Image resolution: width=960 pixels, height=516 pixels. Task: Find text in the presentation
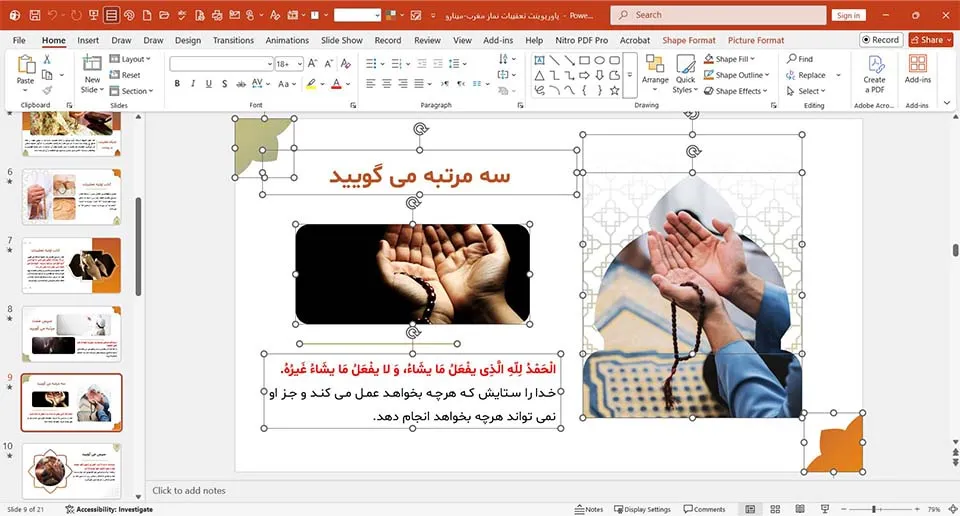tap(800, 59)
